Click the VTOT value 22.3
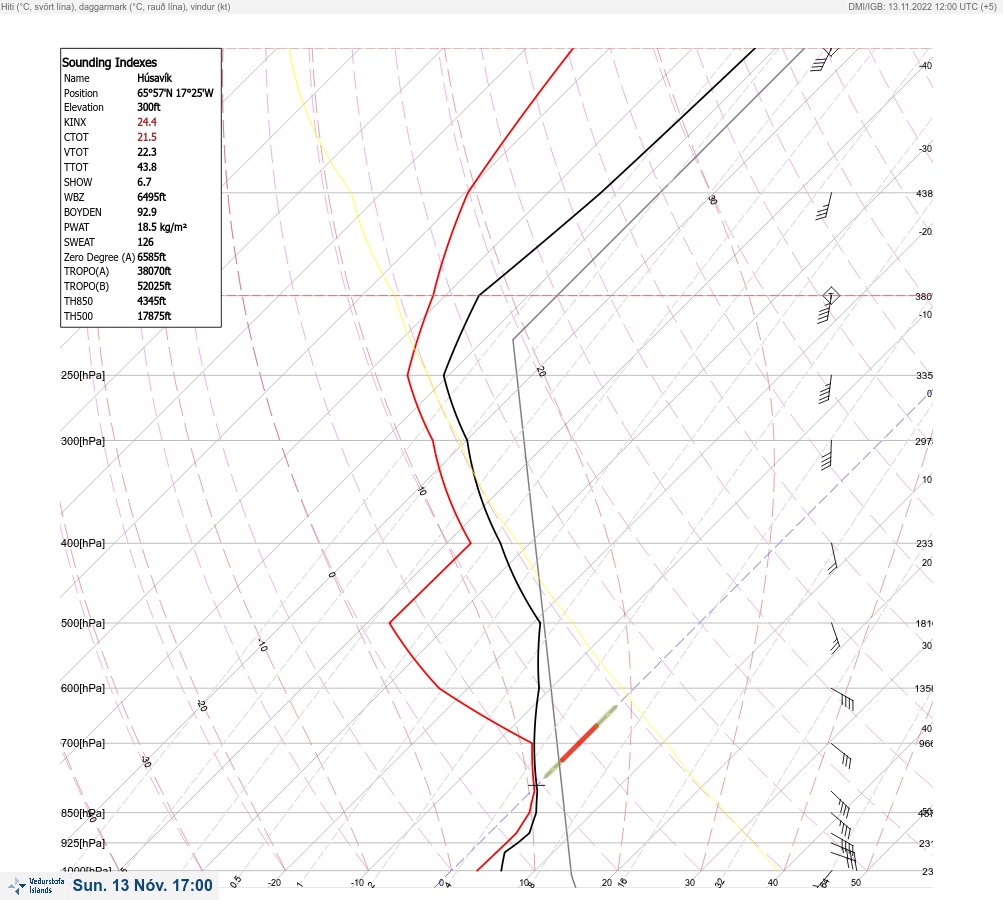 [x=146, y=152]
